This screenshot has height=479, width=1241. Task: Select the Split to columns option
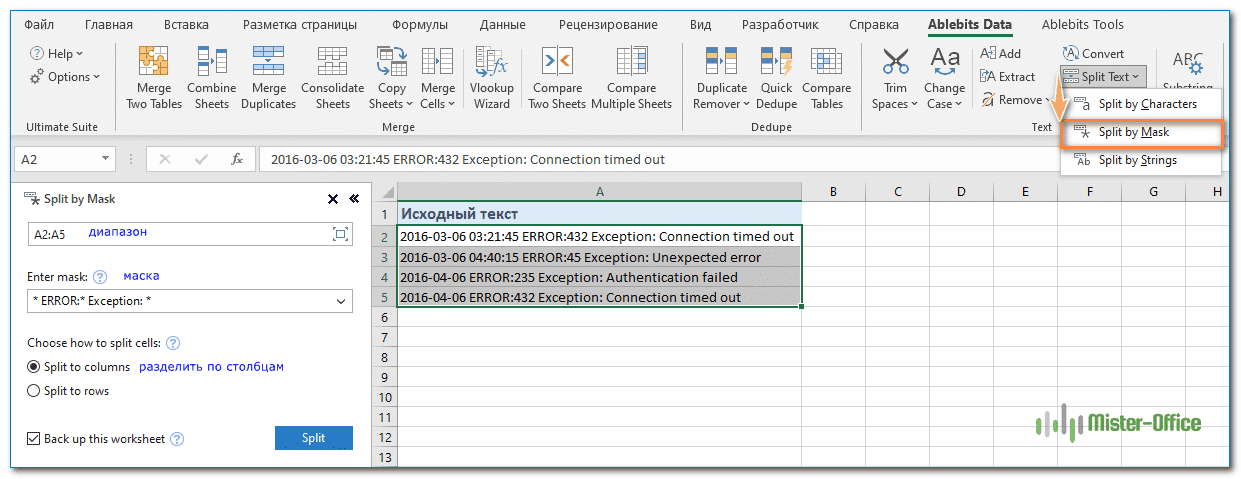pos(34,367)
